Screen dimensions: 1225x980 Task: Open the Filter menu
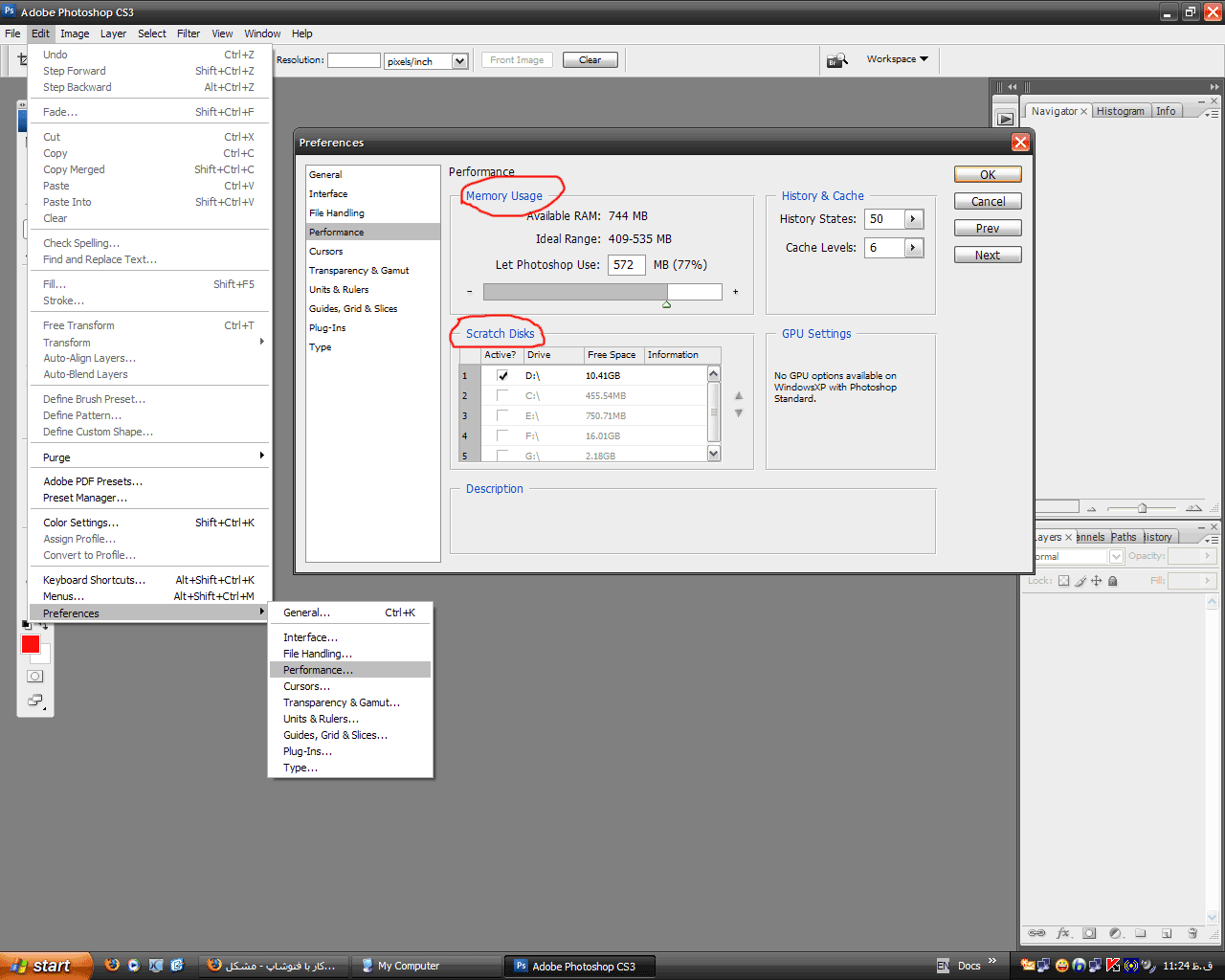(x=189, y=33)
